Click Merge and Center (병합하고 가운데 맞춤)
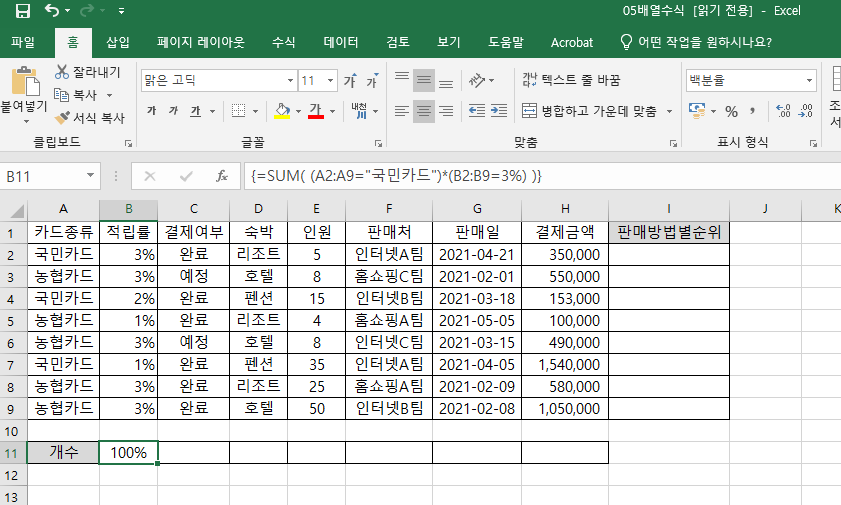The width and height of the screenshot is (841, 505). 598,111
